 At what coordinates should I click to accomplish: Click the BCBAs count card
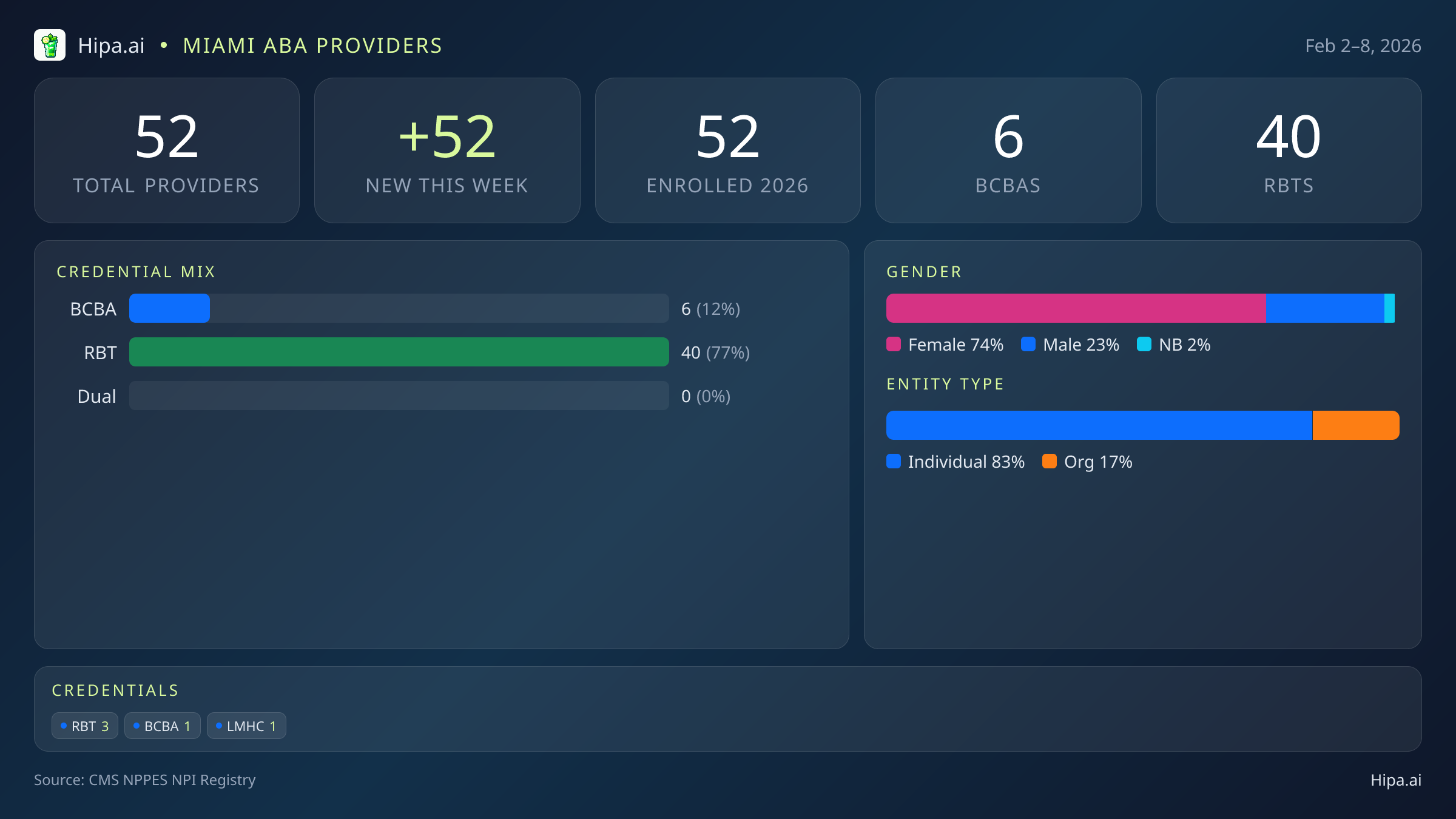coord(1008,150)
